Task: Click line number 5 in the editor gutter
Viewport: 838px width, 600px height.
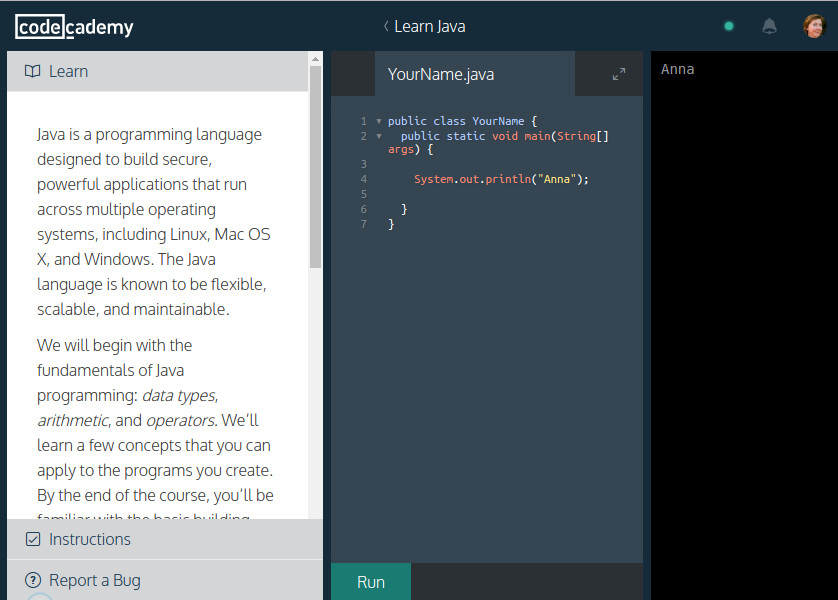Action: [x=363, y=194]
